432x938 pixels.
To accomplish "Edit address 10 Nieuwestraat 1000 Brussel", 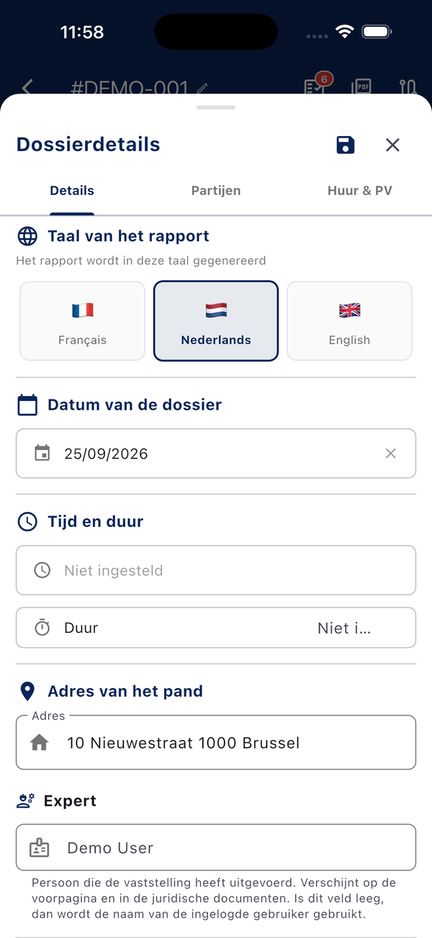I will pyautogui.click(x=216, y=742).
